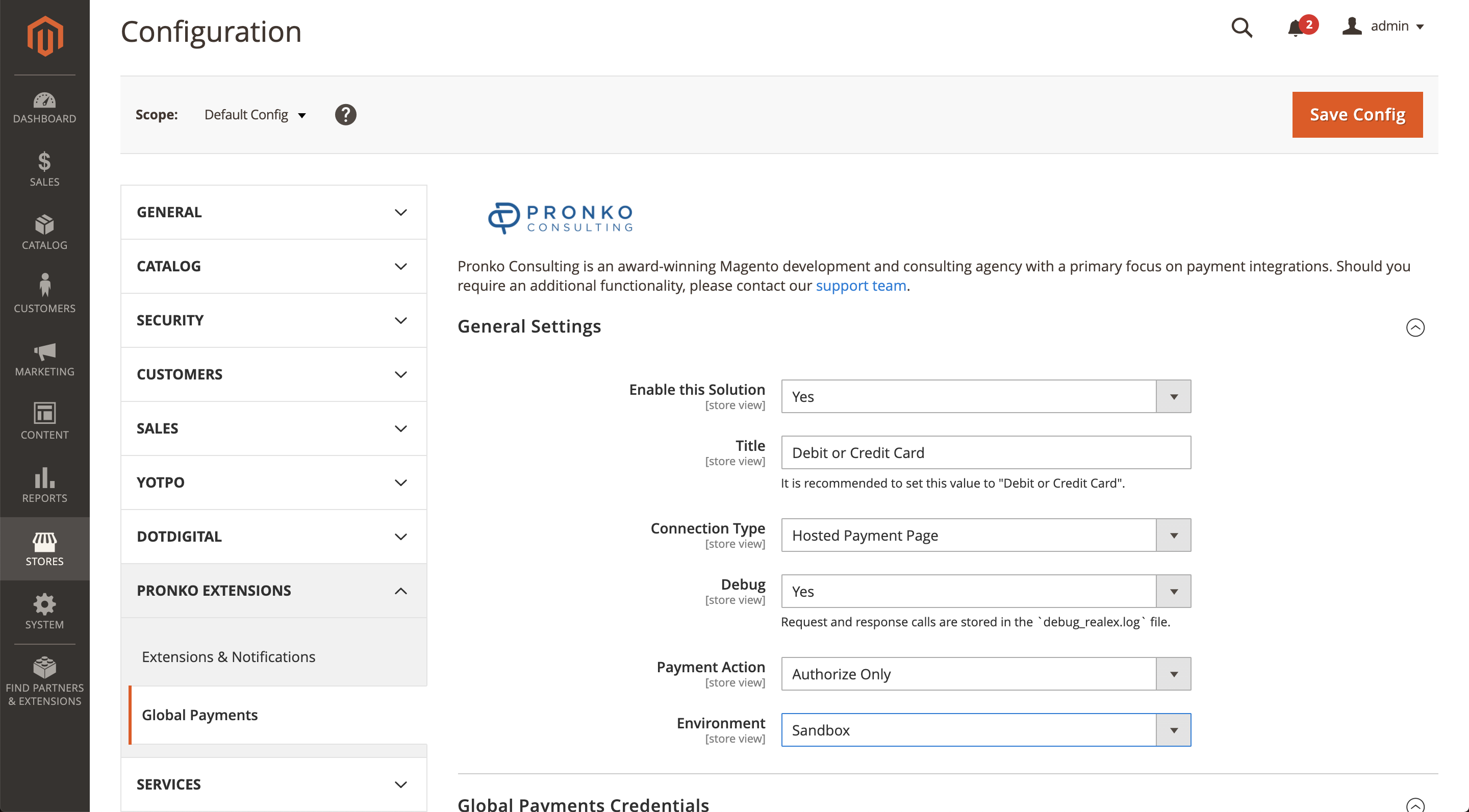Screen dimensions: 1469x812
Task: Collapse the General Settings panel via its chevron
Action: tap(1415, 327)
